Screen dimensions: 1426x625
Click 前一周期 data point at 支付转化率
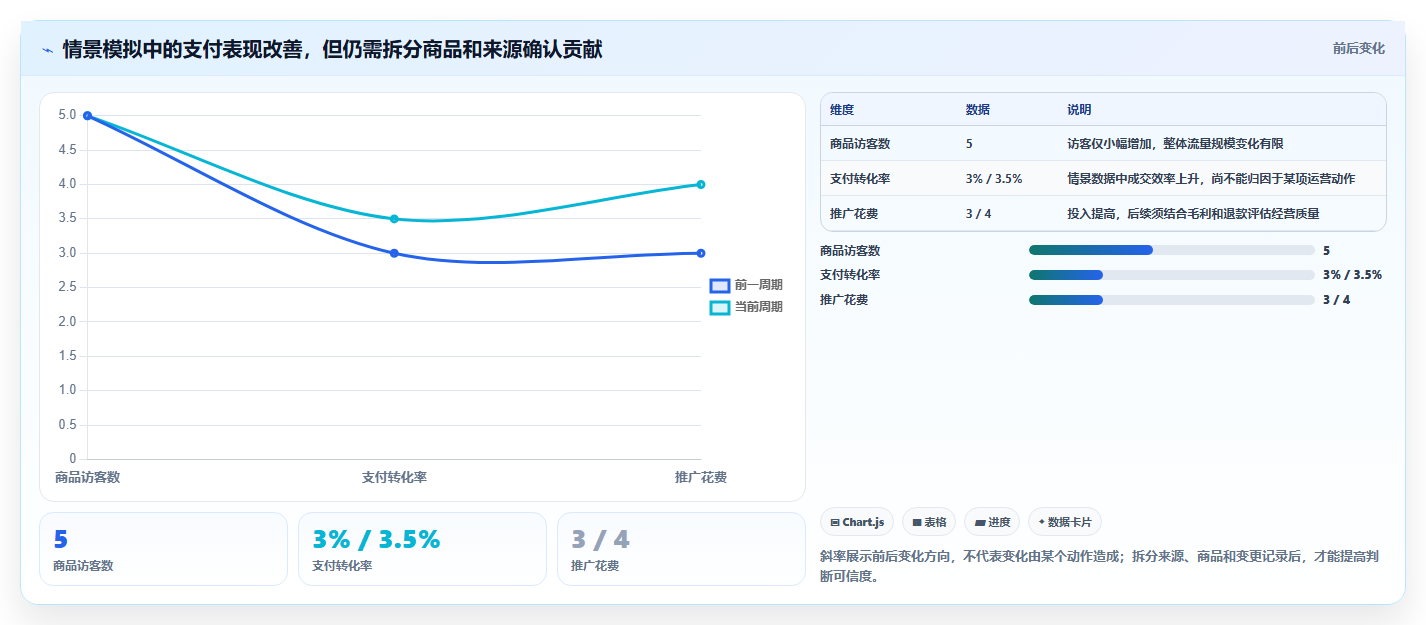394,253
